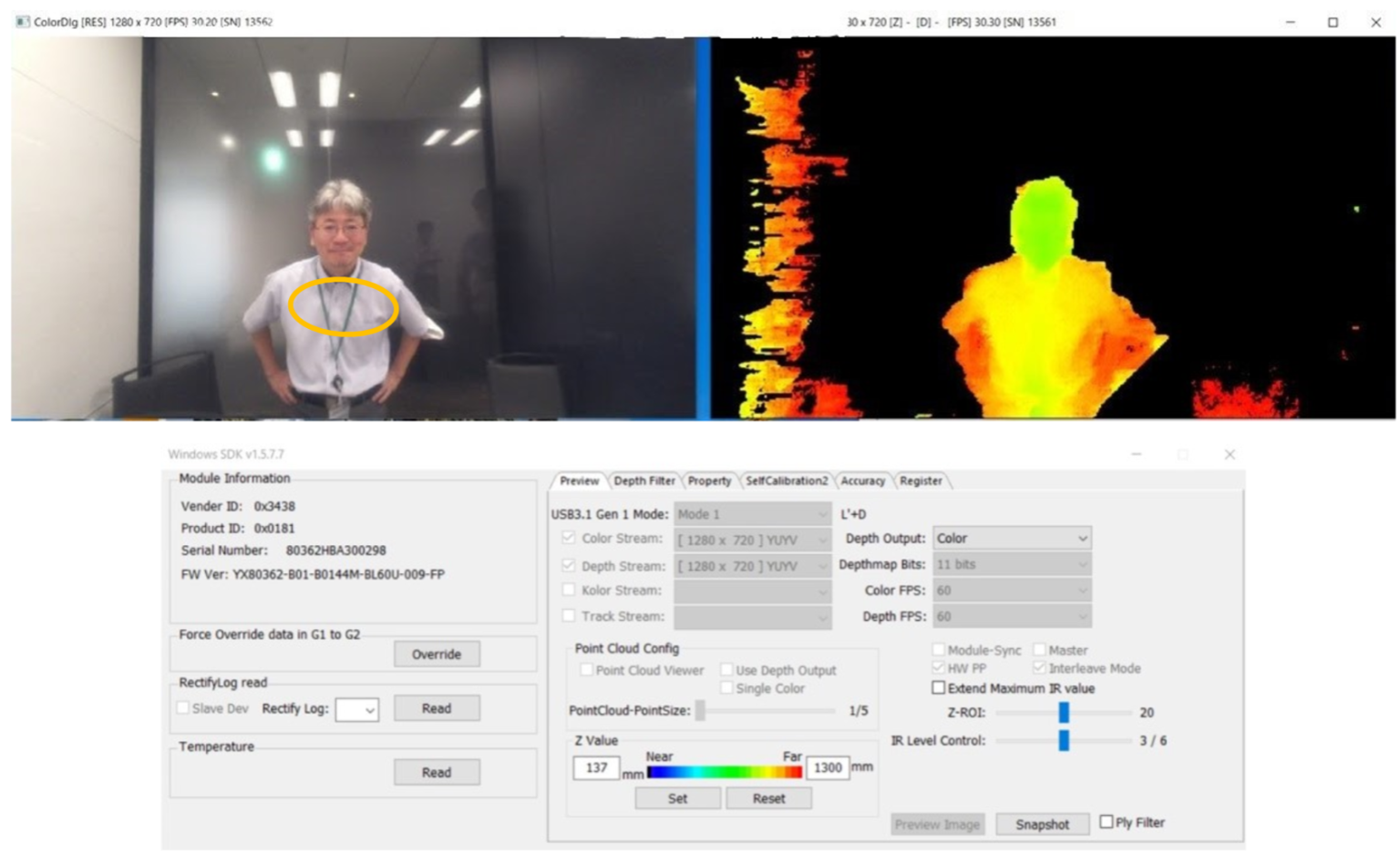Select the SelfCalibration2 tab
Screen dimensions: 1400x854
click(x=786, y=481)
